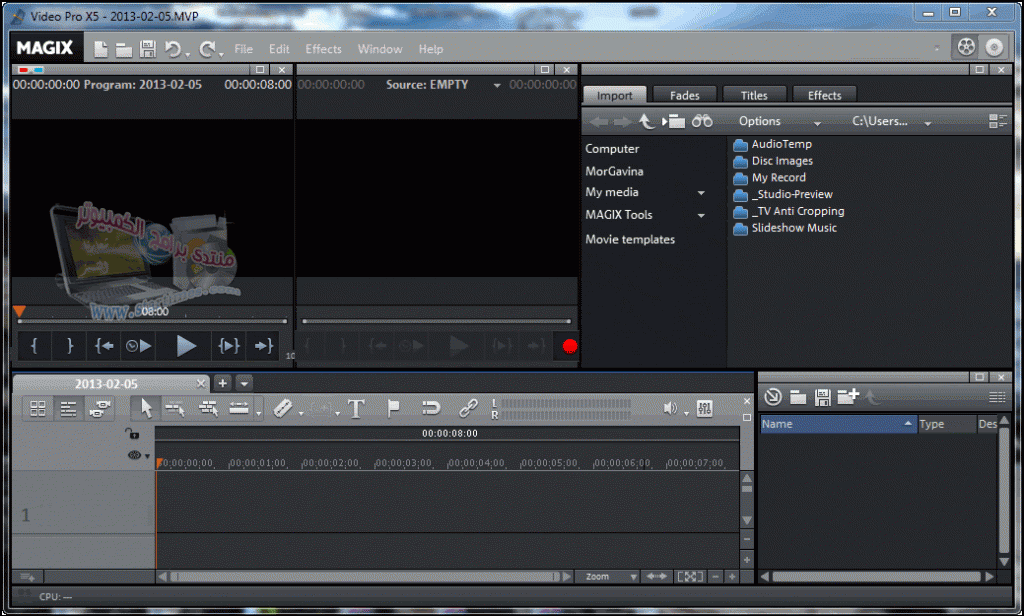Open the Edit menu
This screenshot has width=1024, height=616.
tap(279, 49)
